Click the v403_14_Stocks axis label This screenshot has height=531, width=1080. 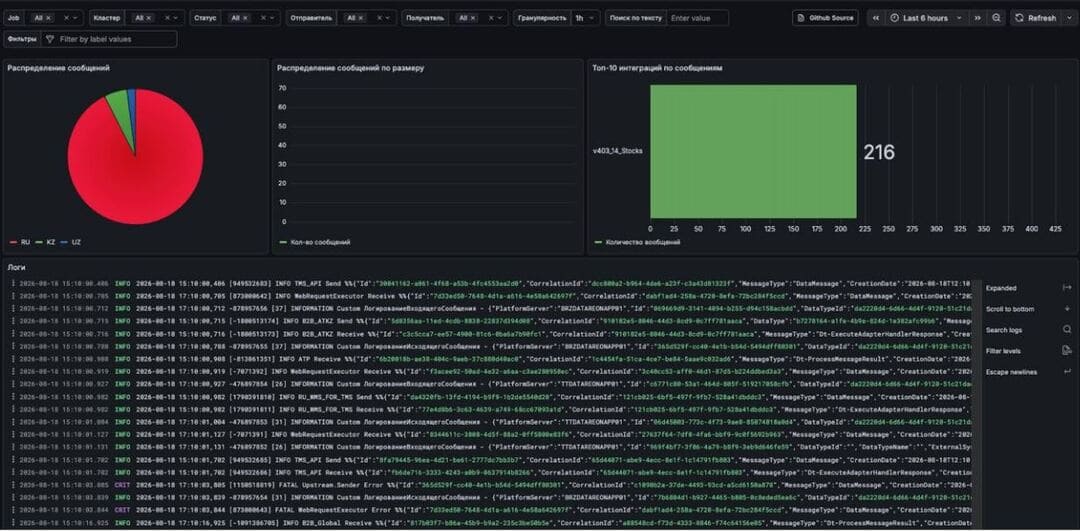(617, 150)
